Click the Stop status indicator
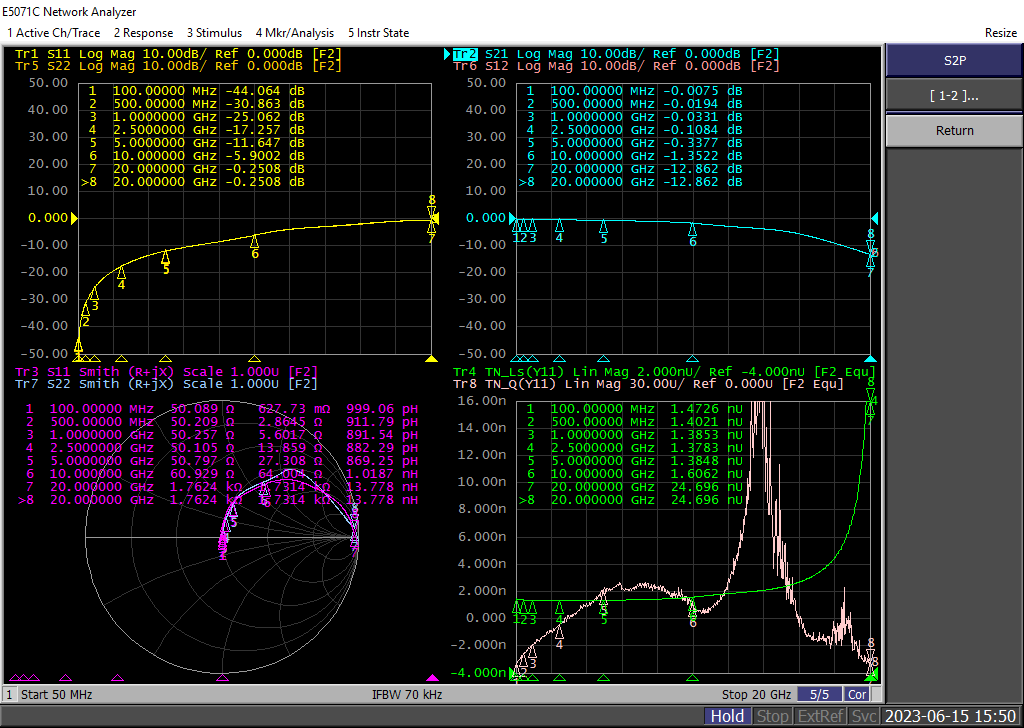Image resolution: width=1024 pixels, height=728 pixels. [773, 716]
